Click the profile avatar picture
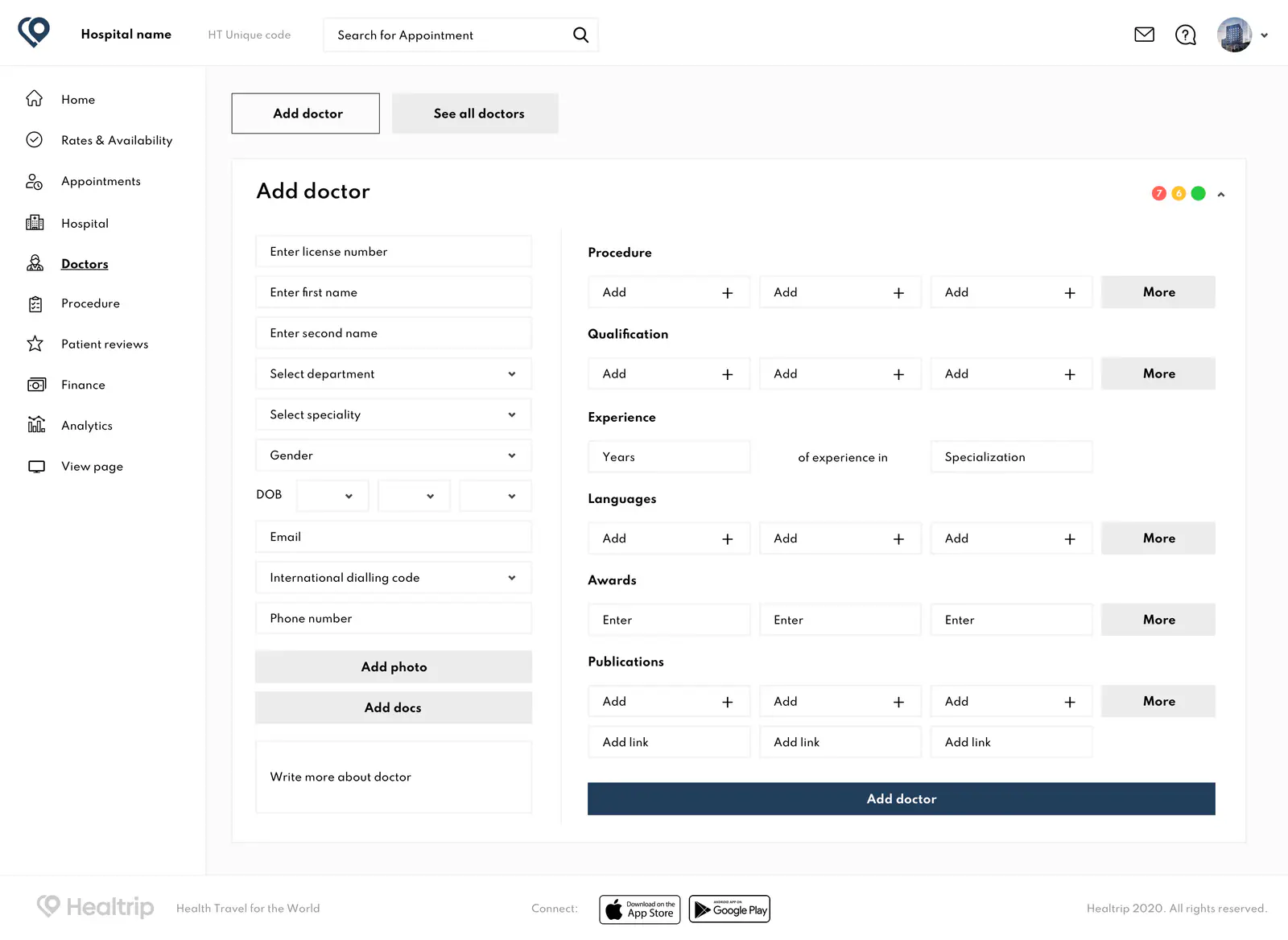The height and width of the screenshot is (940, 1288). (x=1234, y=35)
